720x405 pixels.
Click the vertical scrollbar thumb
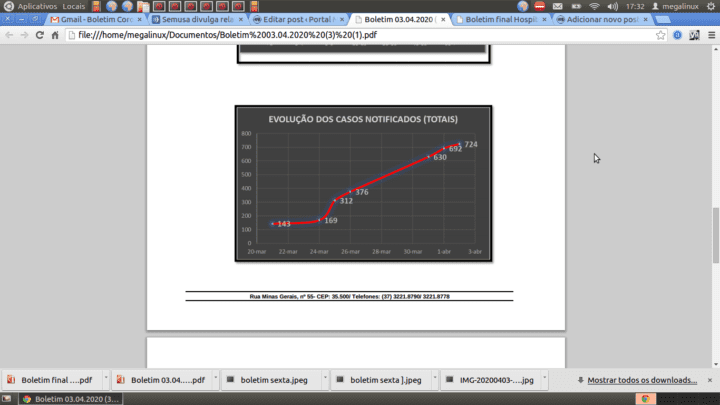(x=715, y=236)
